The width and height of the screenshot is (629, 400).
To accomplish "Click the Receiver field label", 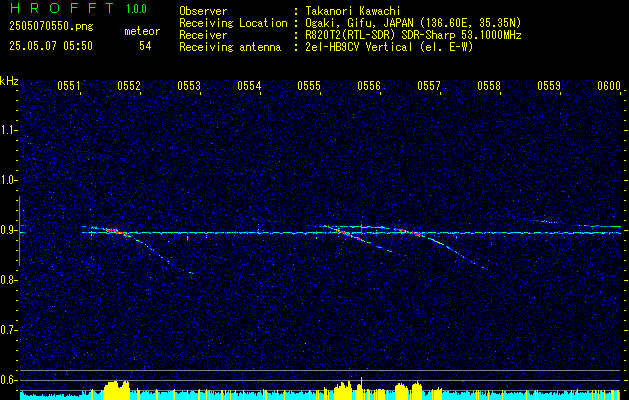I will tap(203, 35).
